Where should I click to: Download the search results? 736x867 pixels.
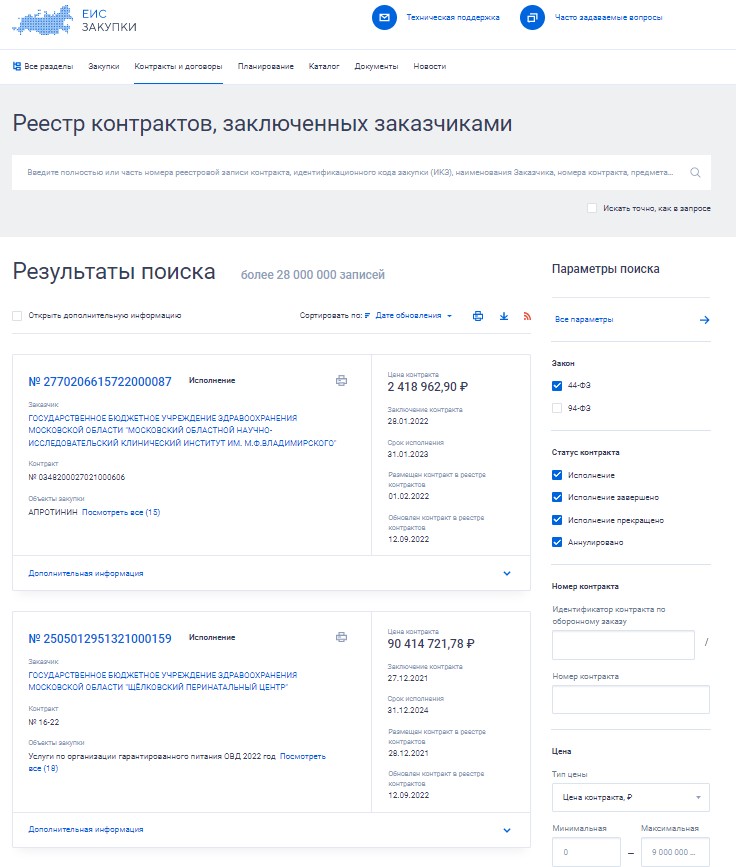pyautogui.click(x=504, y=316)
